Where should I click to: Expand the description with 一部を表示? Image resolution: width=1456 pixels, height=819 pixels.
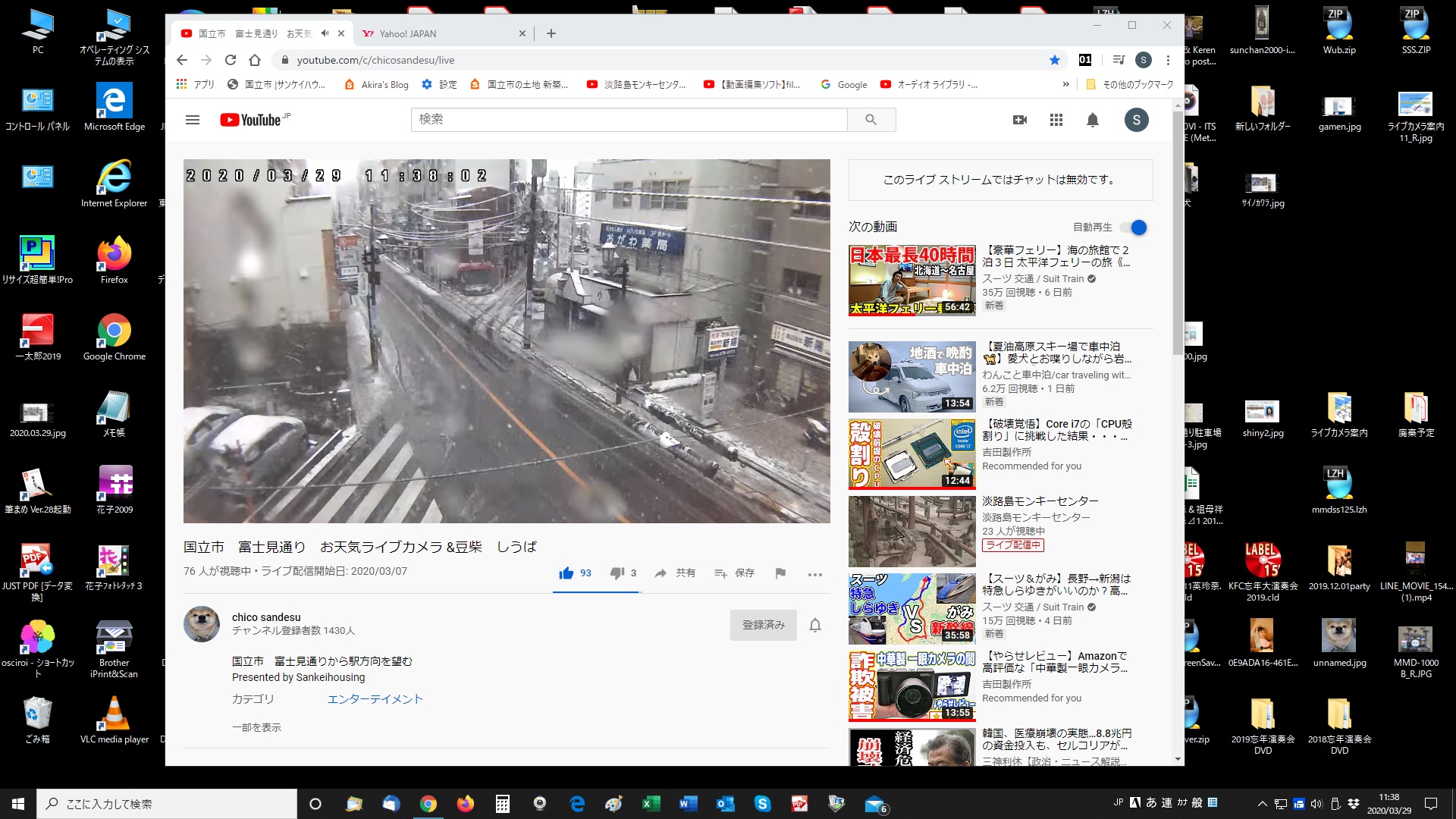point(256,727)
